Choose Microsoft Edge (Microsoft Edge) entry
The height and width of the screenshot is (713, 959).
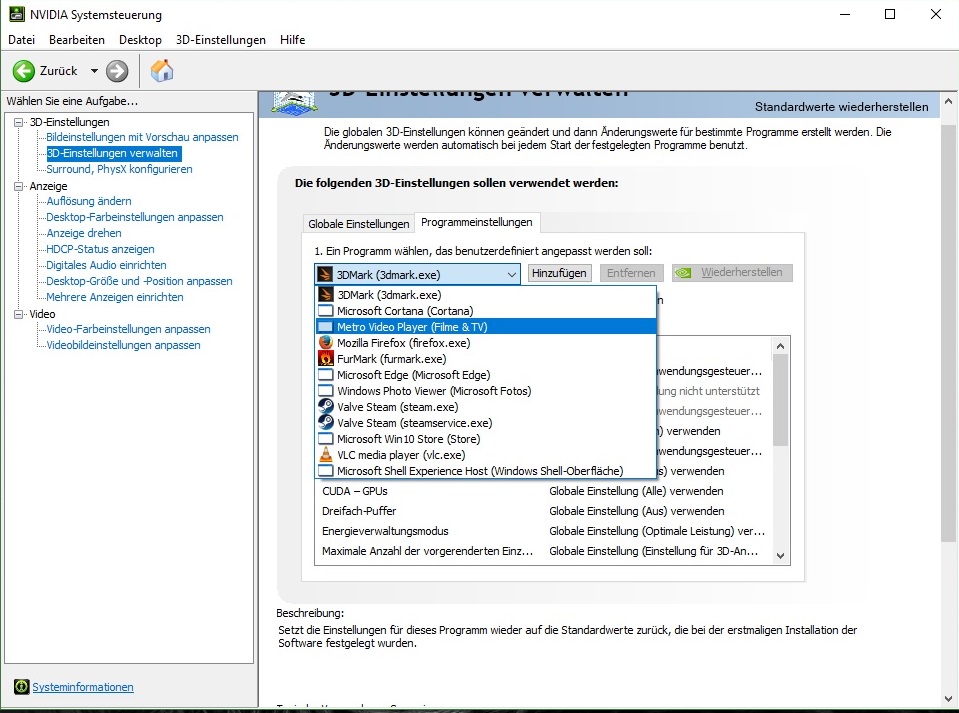[486, 375]
